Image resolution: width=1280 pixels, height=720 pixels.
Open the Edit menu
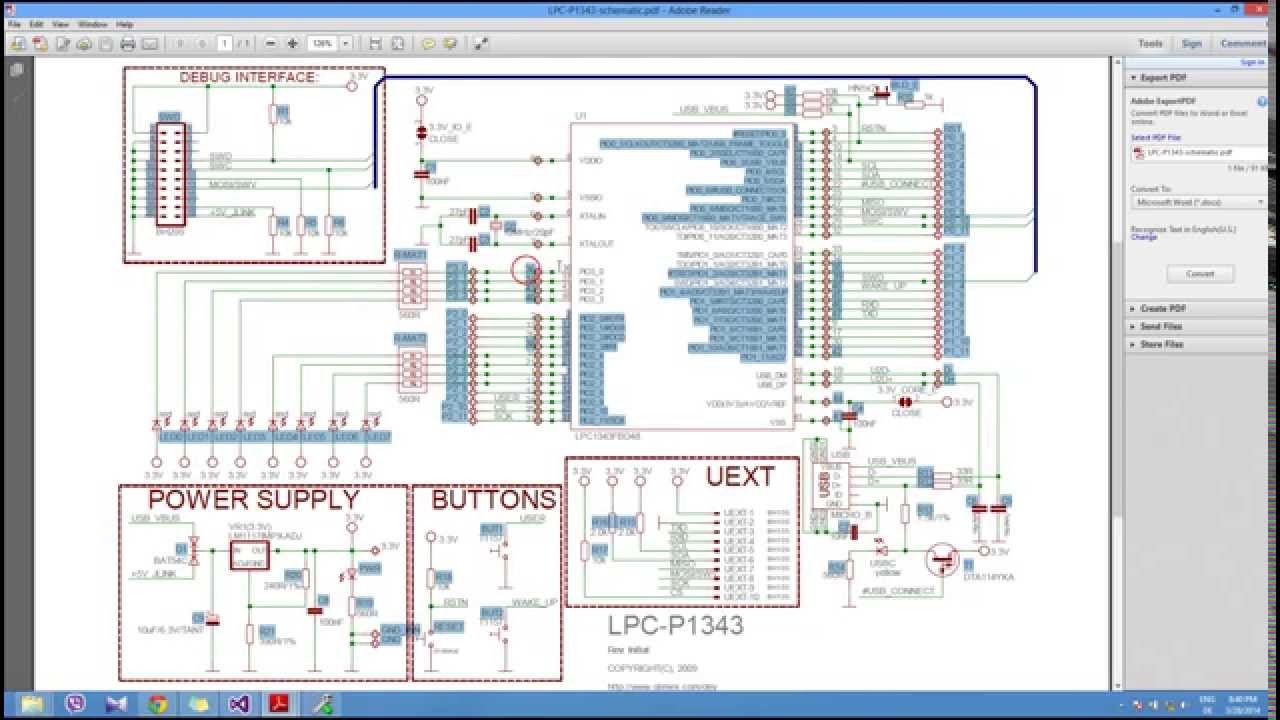click(37, 24)
